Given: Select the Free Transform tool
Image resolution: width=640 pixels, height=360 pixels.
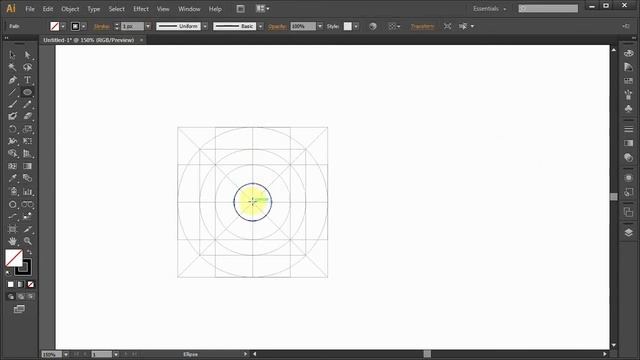Looking at the screenshot, I should pyautogui.click(x=27, y=141).
